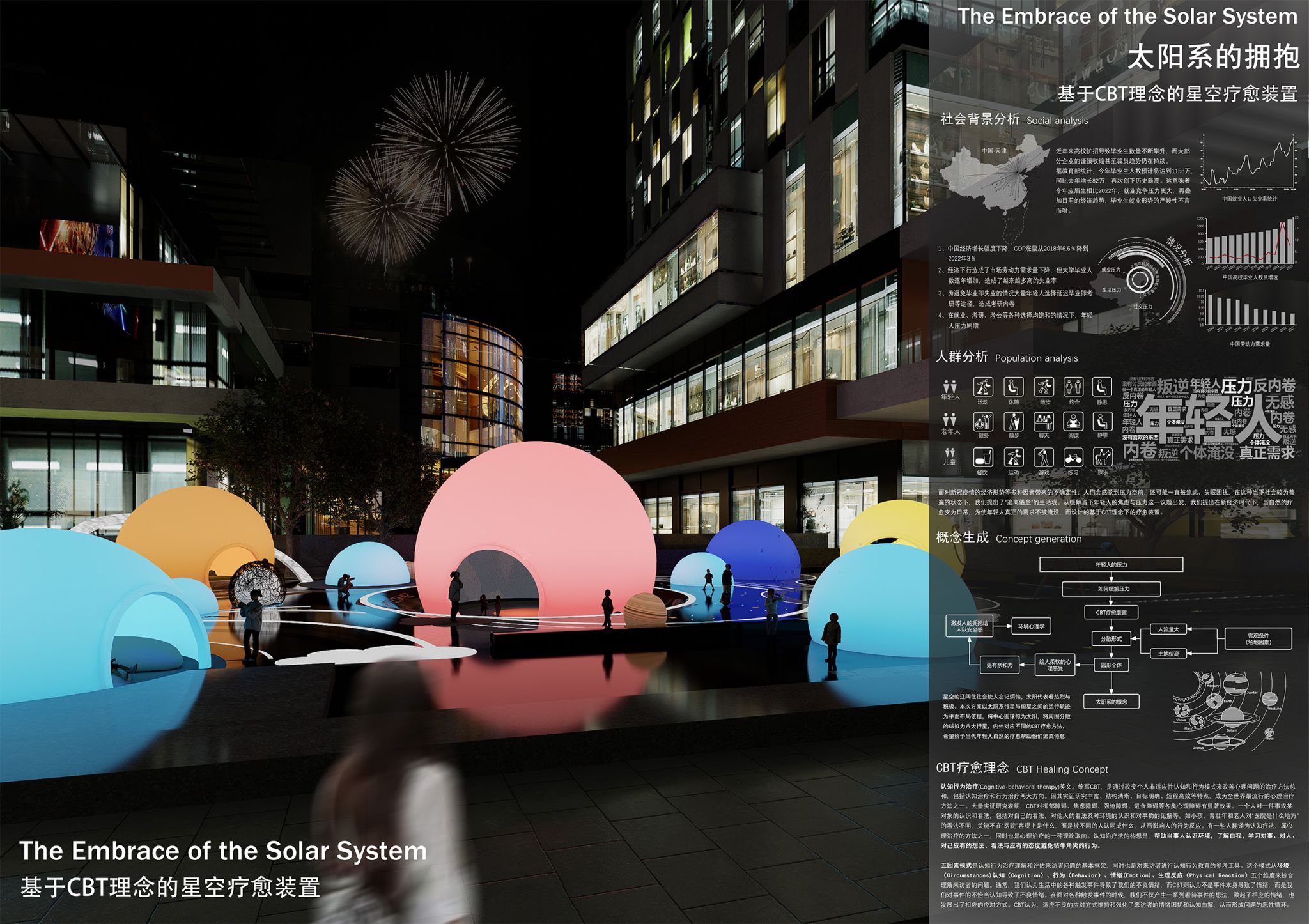Click the 休憩 seated rest icon
The height and width of the screenshot is (924, 1309).
tap(1013, 387)
